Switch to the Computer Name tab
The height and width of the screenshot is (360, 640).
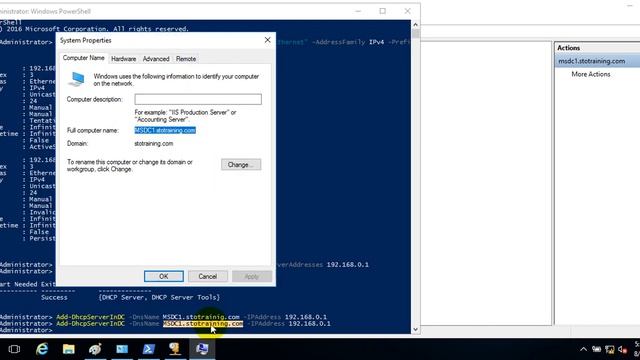pos(83,58)
